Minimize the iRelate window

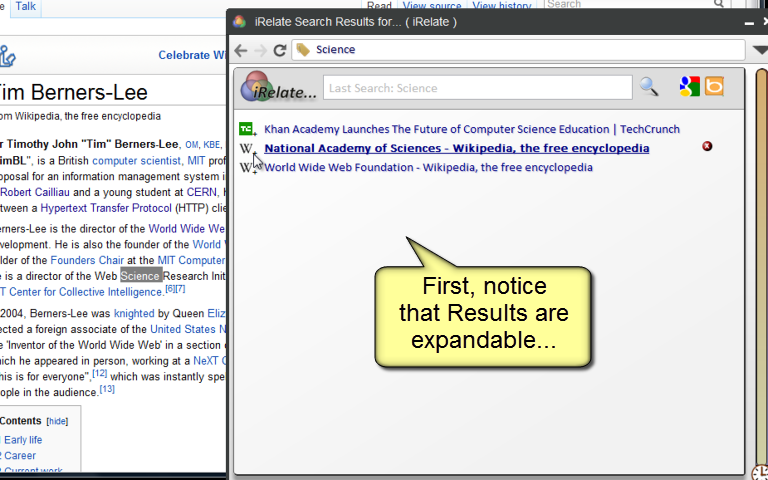tap(749, 23)
